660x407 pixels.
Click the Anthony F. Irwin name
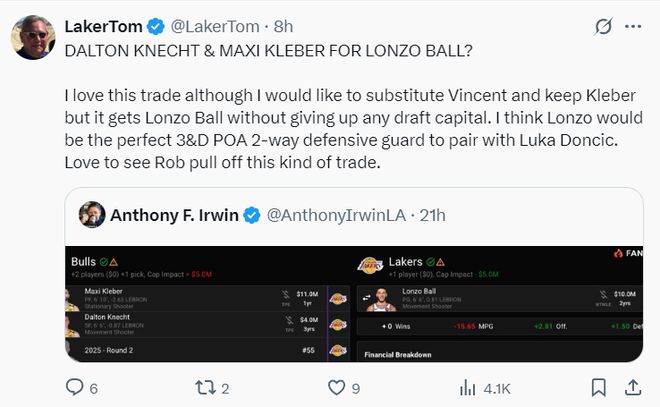coord(173,215)
